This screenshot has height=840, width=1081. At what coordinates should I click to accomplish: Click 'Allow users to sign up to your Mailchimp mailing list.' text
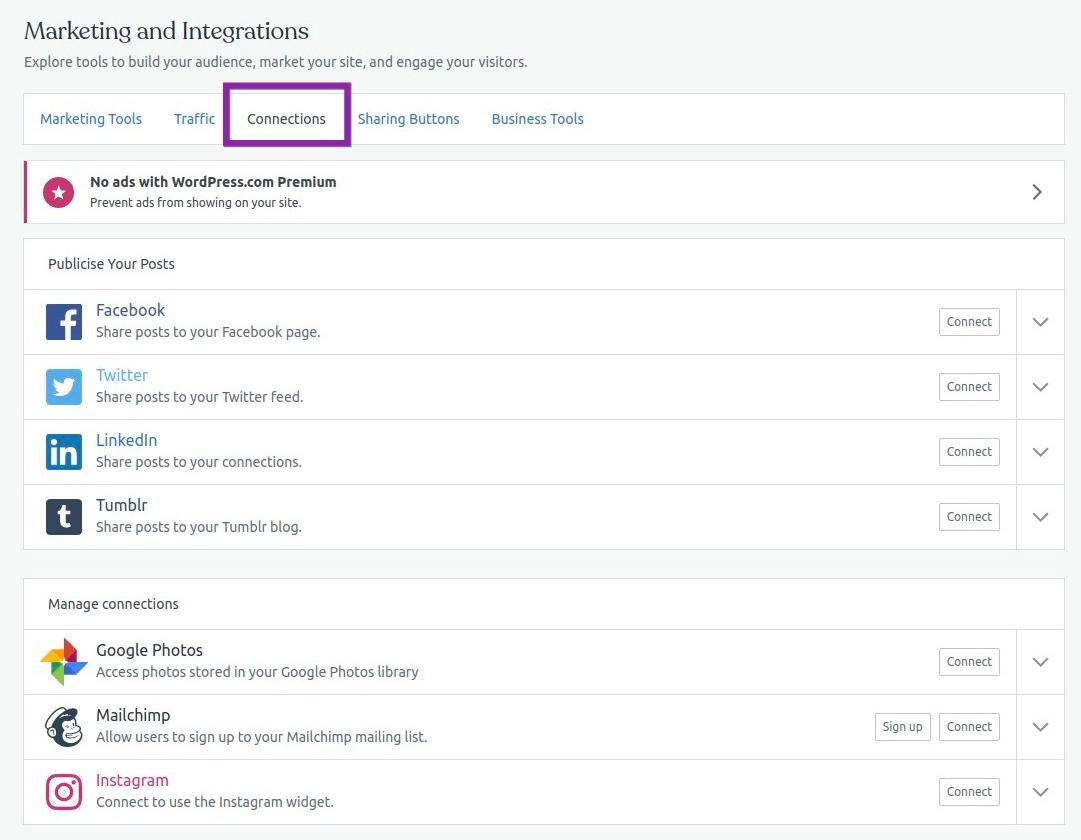coord(261,737)
